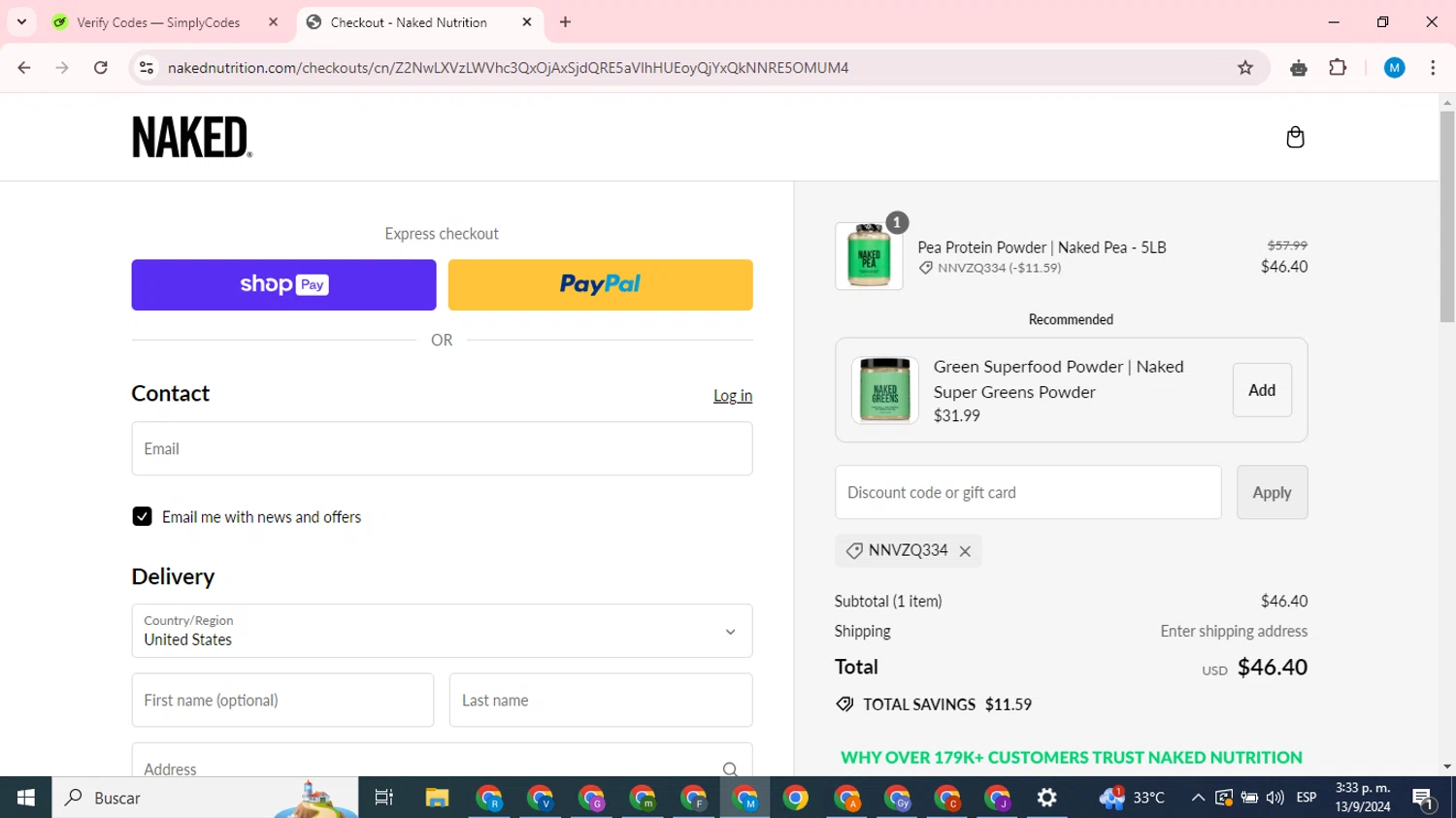Pay with Shop Pay button
1456x818 pixels.
pos(283,284)
